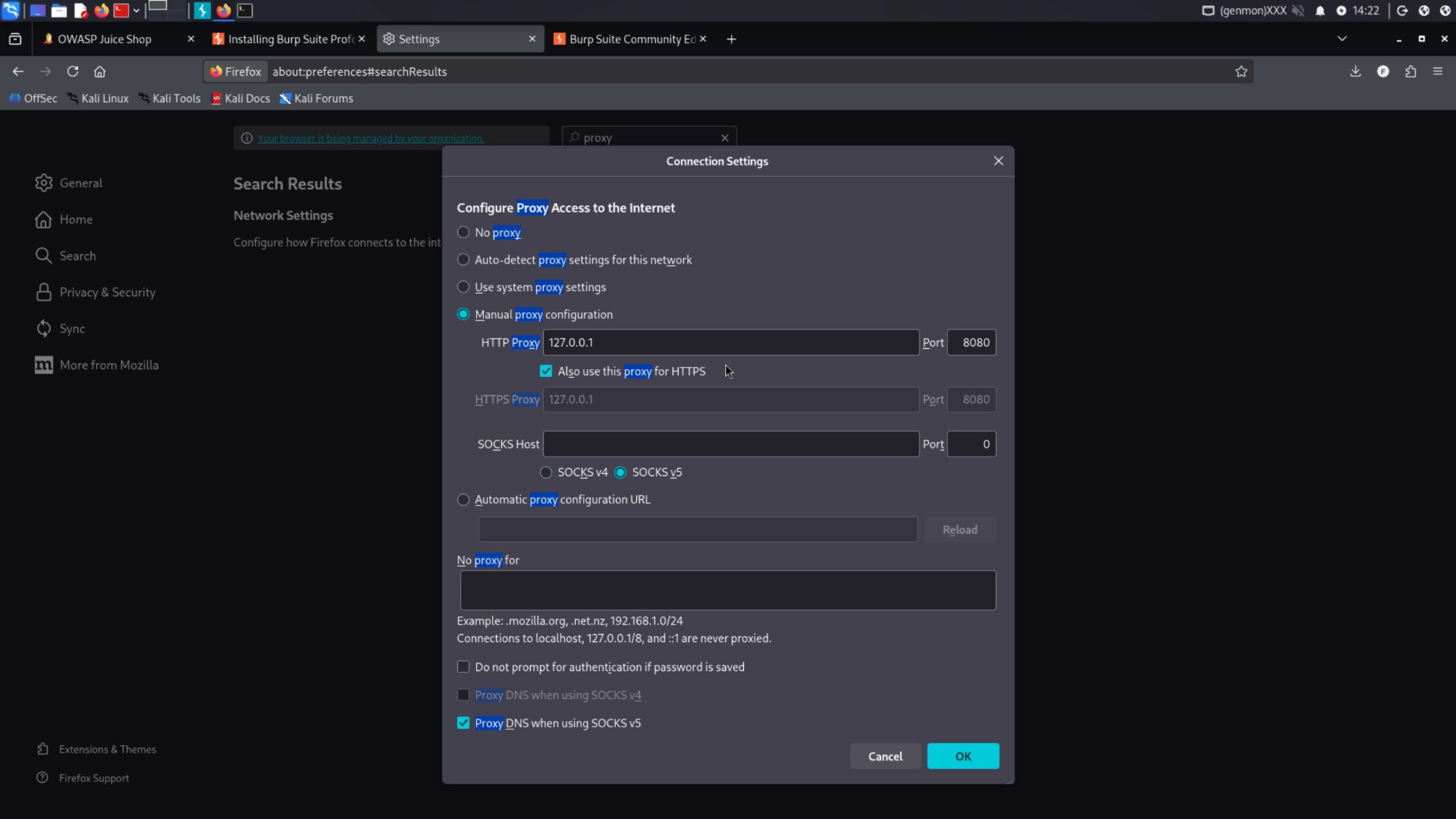Launch the text editor from the panel

81,10
